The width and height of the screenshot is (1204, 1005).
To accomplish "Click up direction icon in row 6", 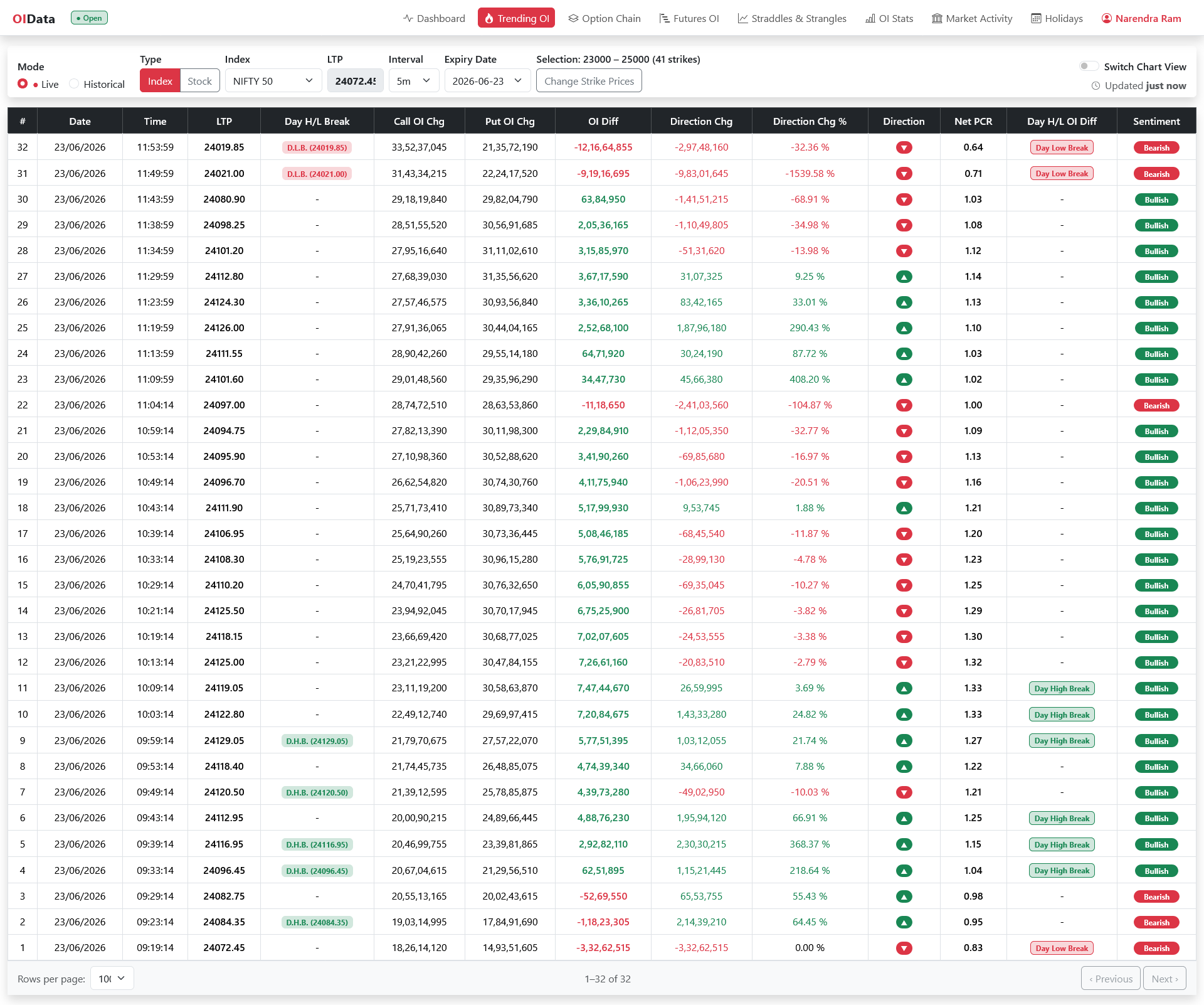I will coord(904,818).
